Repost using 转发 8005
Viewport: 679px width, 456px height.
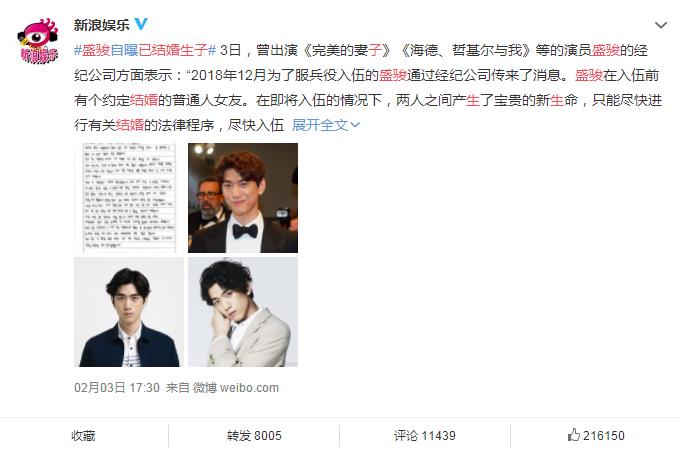point(254,436)
